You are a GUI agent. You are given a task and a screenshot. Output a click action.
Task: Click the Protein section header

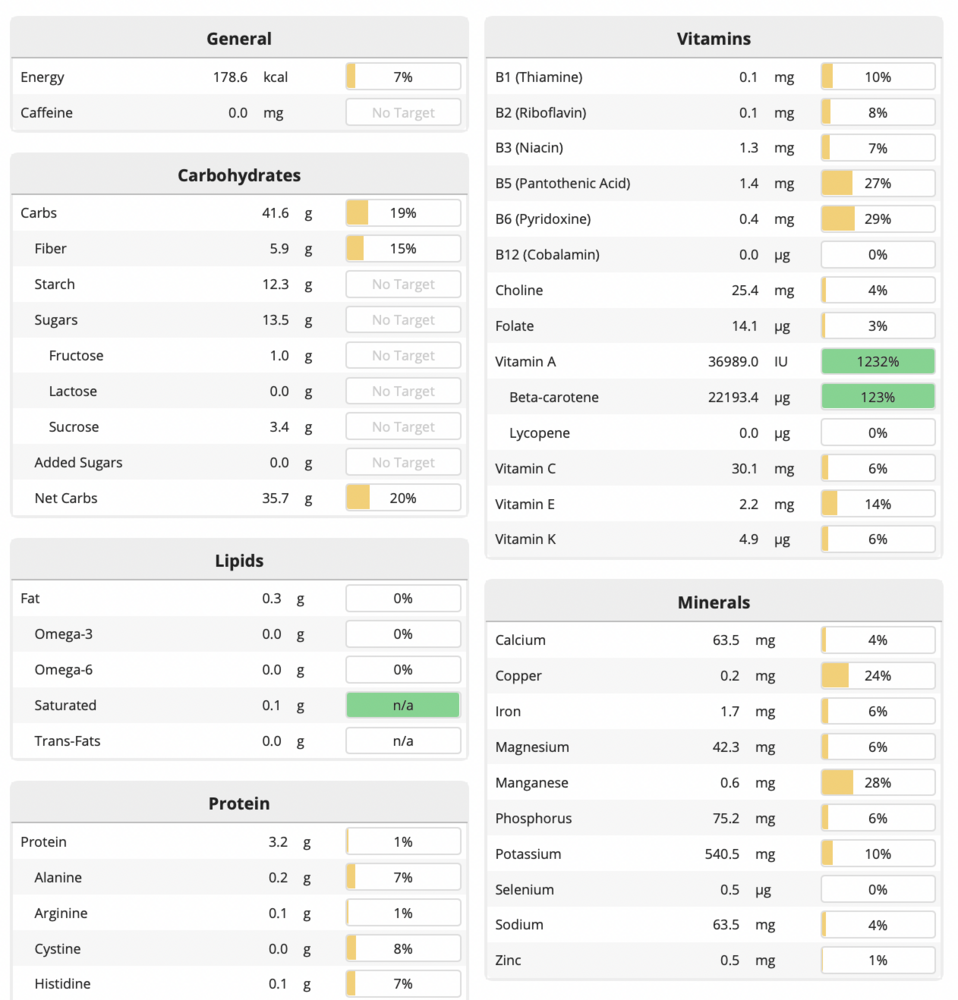click(239, 803)
